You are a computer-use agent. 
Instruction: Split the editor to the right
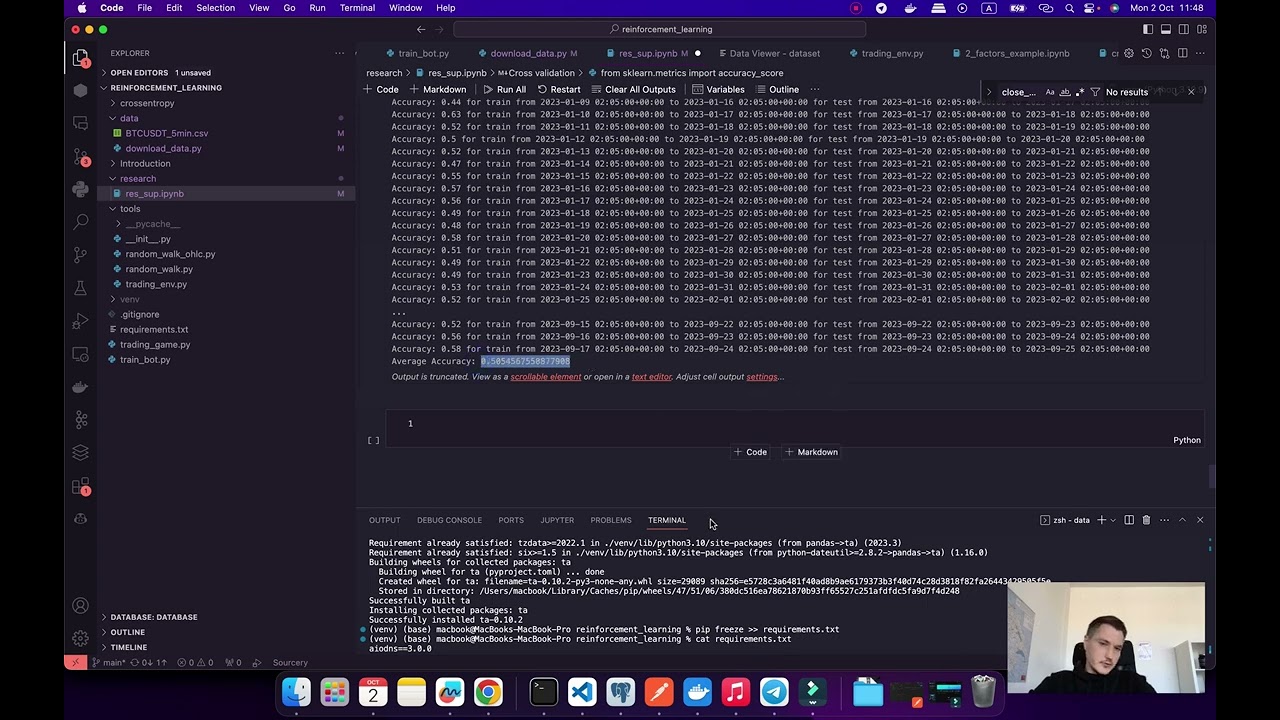(x=1183, y=53)
